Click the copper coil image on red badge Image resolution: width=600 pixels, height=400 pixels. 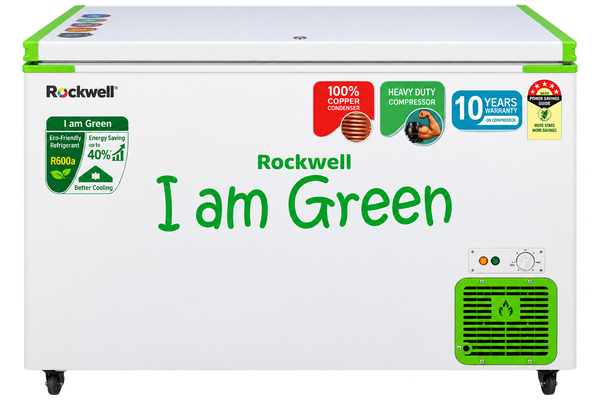356,127
